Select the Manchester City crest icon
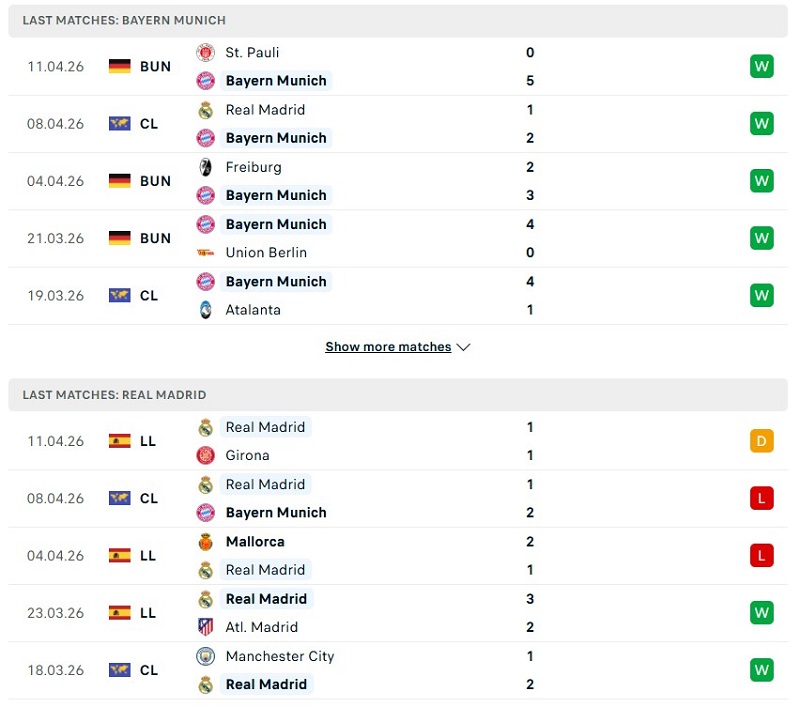 (205, 657)
